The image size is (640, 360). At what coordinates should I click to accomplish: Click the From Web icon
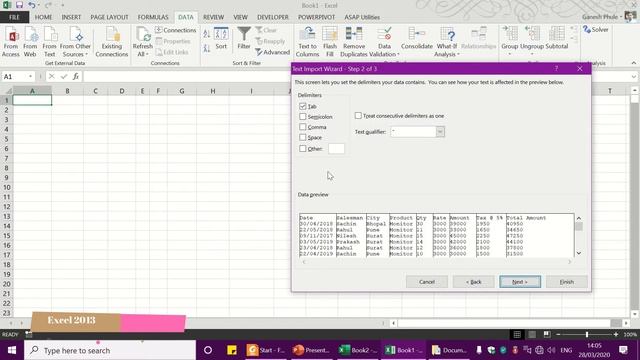(30, 34)
